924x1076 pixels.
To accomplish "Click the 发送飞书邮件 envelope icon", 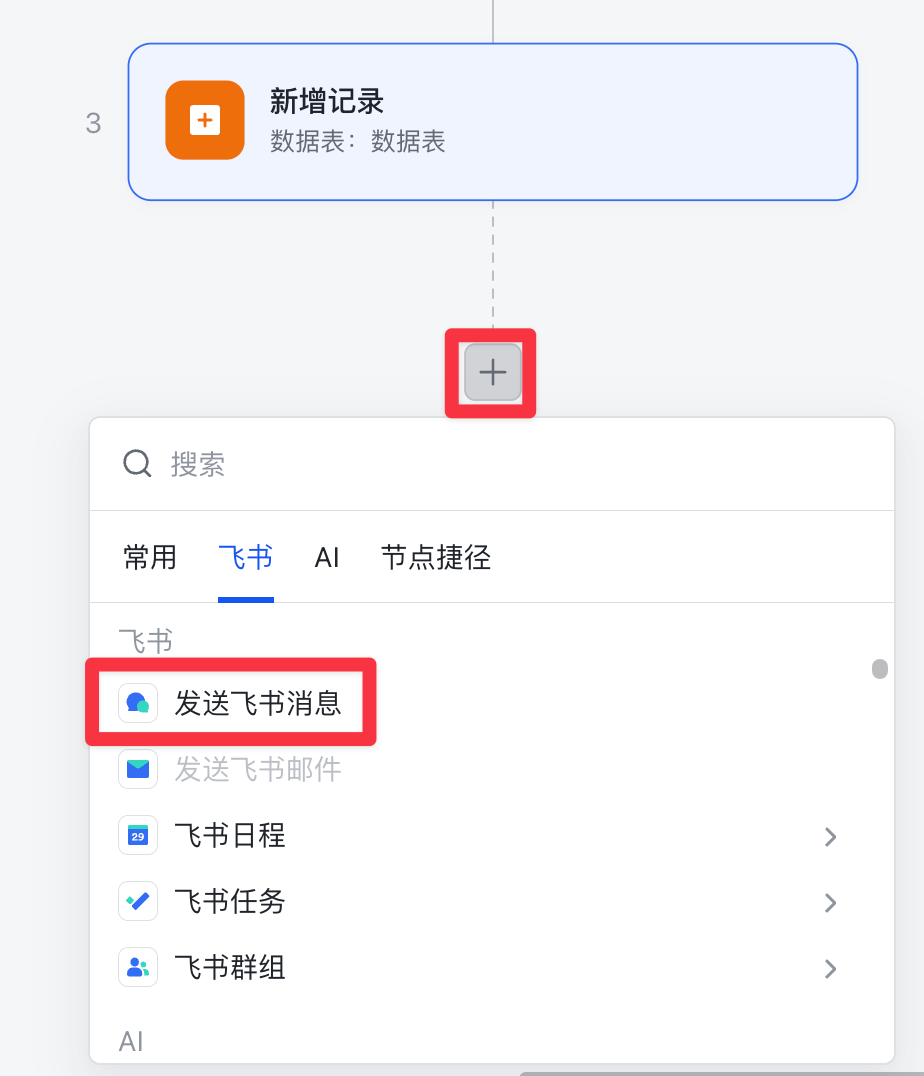I will [138, 769].
